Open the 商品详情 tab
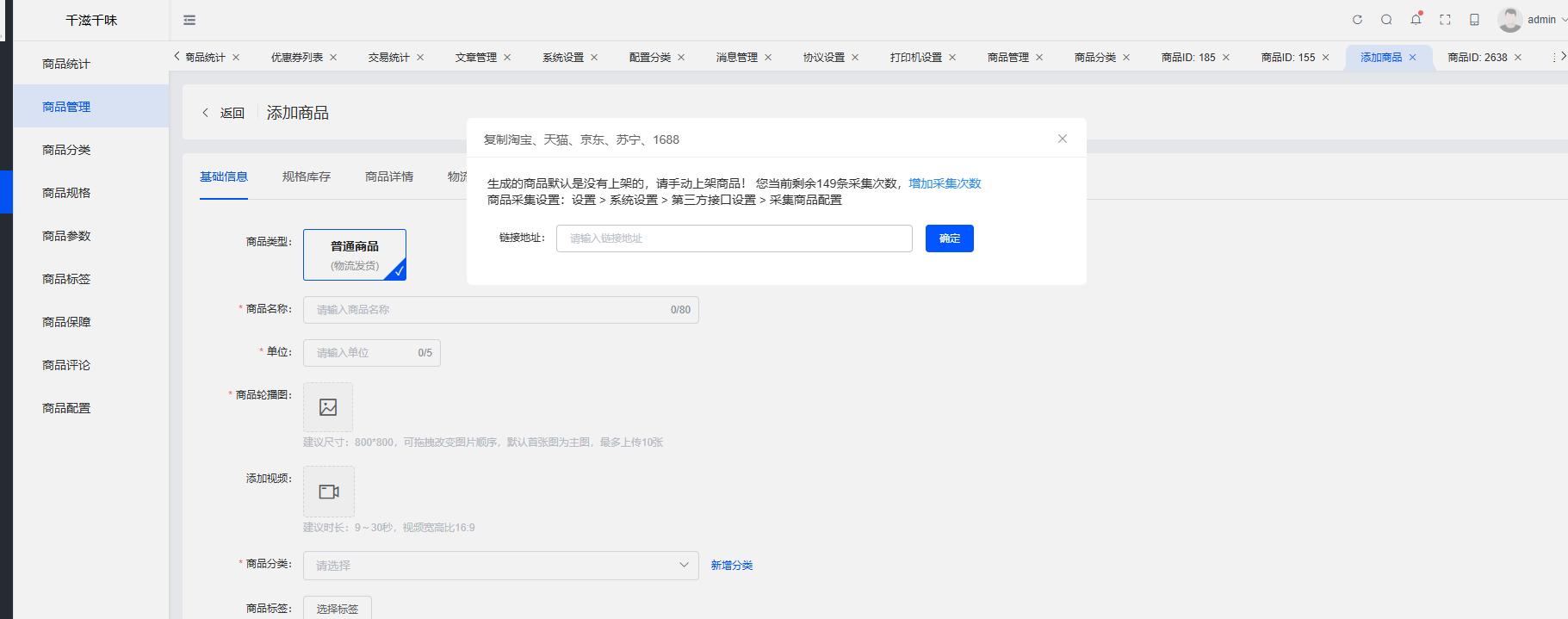Image resolution: width=1568 pixels, height=619 pixels. [388, 176]
